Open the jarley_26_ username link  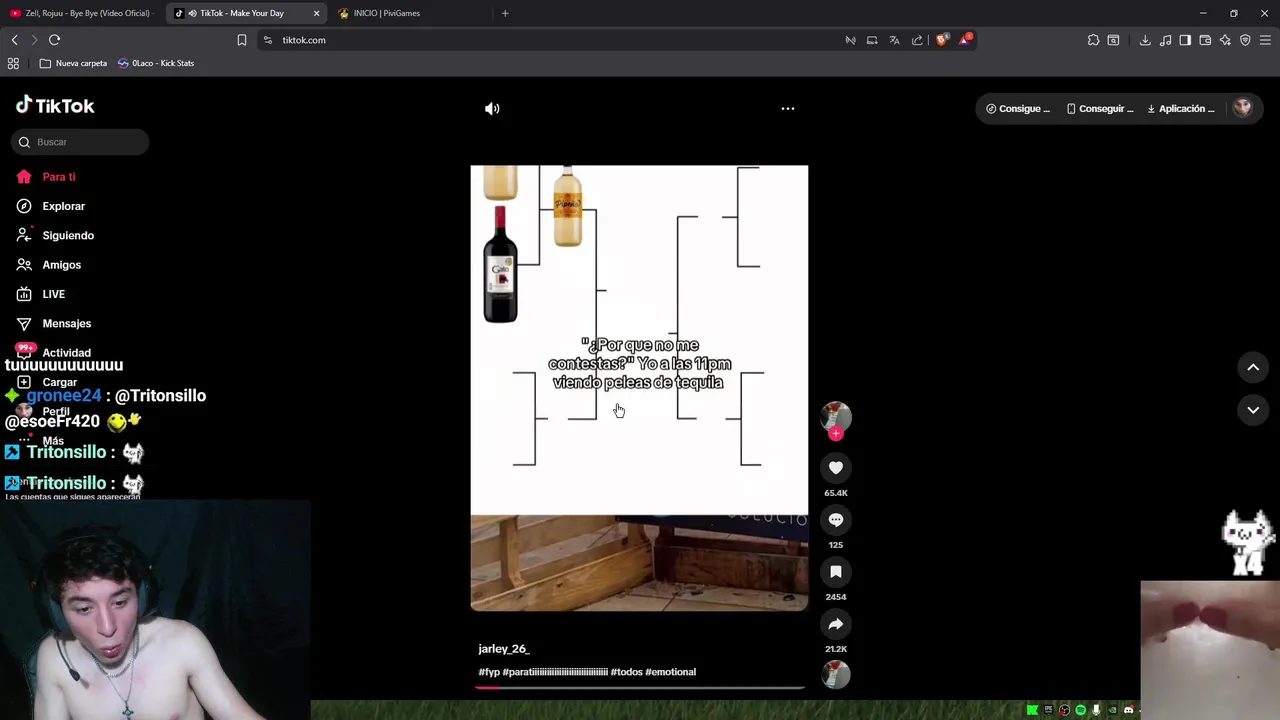tap(504, 649)
